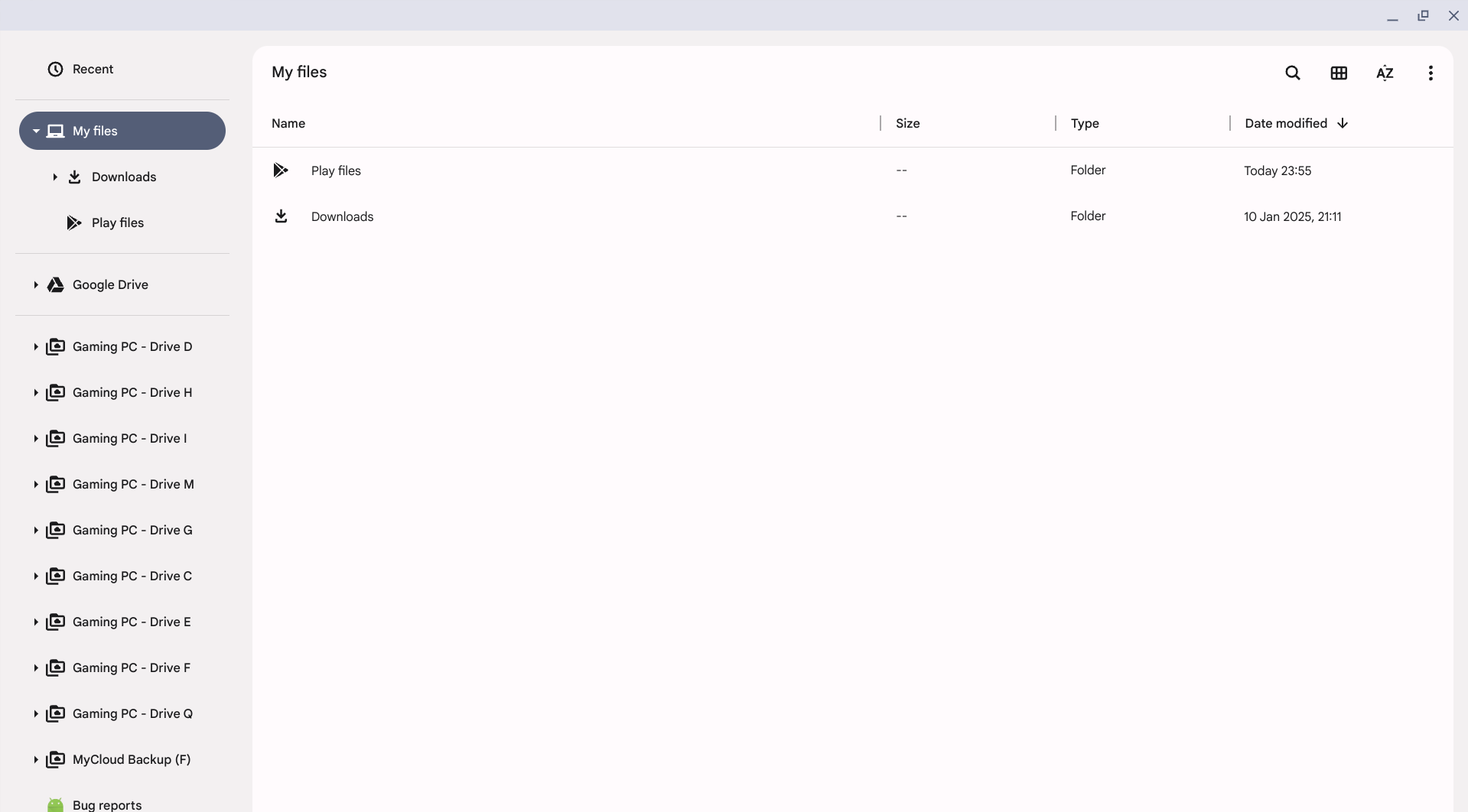Expand the Downloads folder in the sidebar
Viewport: 1468px width, 812px height.
tap(54, 177)
